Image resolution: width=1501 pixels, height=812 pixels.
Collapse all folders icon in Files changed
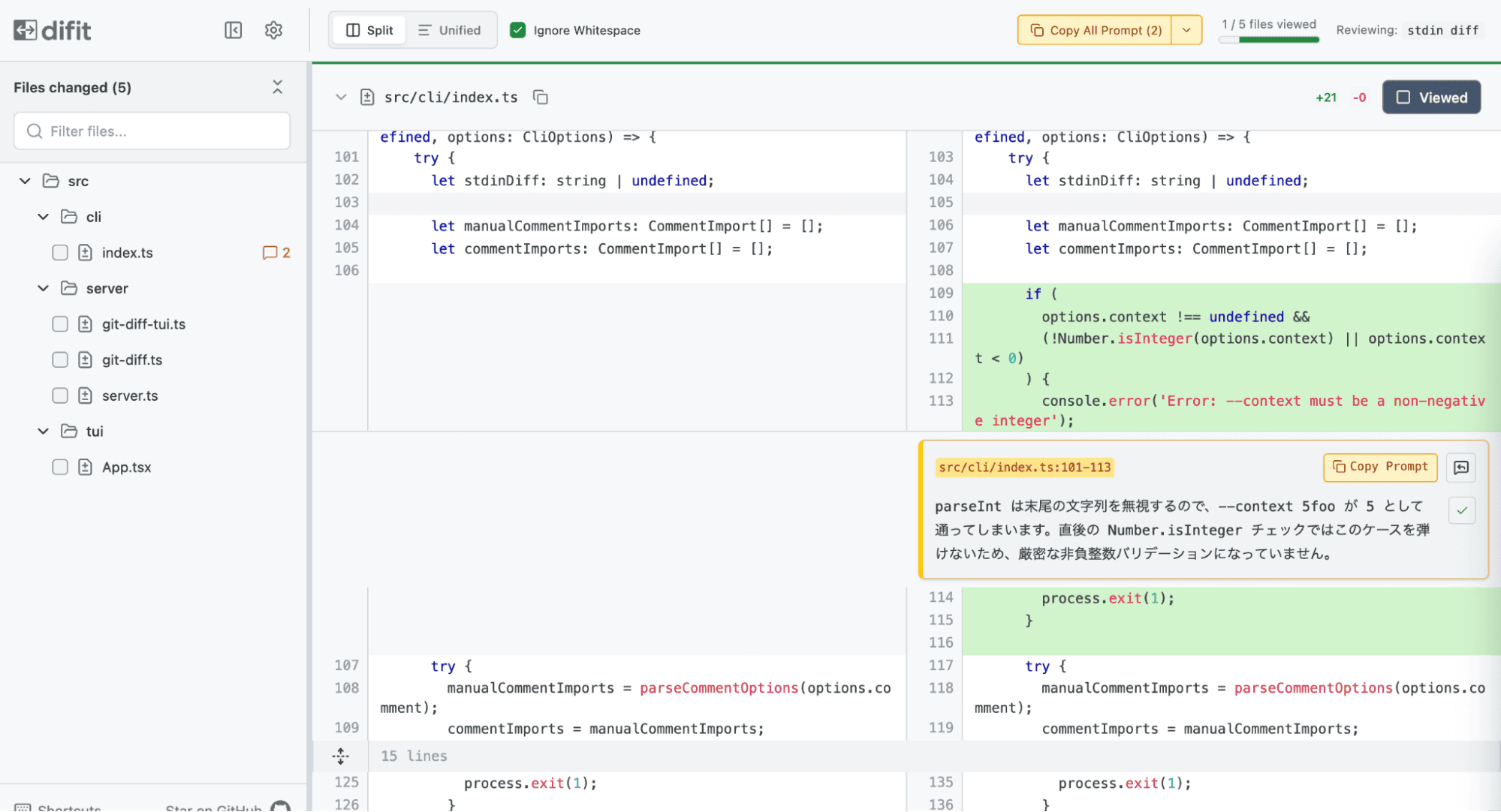pyautogui.click(x=277, y=87)
